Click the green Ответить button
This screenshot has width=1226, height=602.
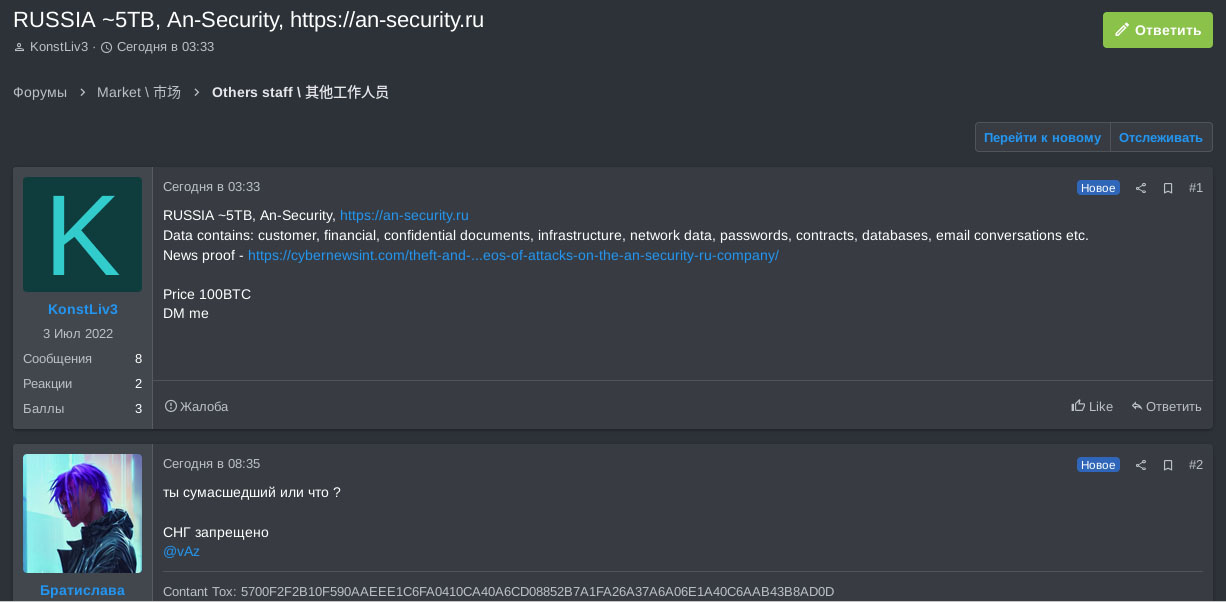coord(1157,30)
